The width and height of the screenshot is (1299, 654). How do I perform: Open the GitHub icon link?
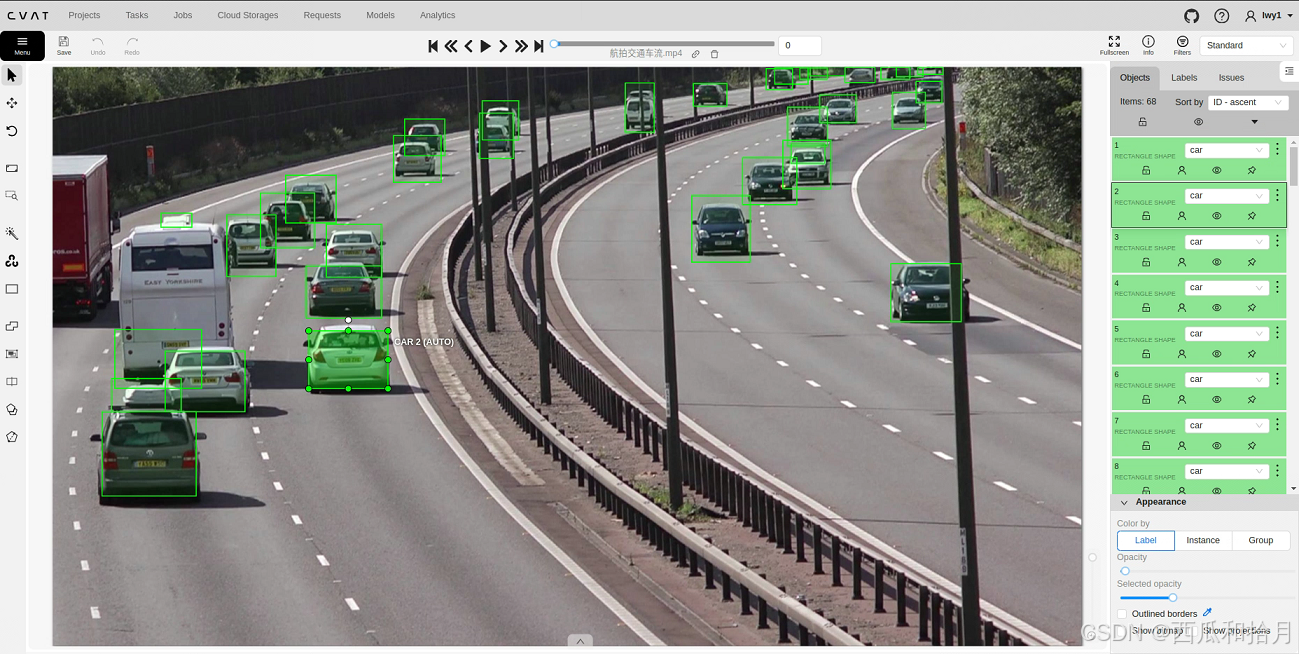(x=1191, y=16)
